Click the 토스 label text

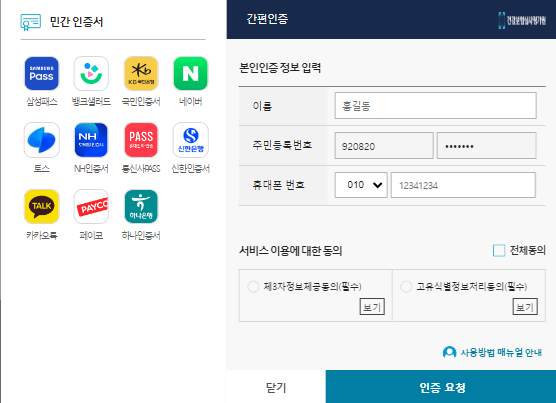click(x=41, y=168)
